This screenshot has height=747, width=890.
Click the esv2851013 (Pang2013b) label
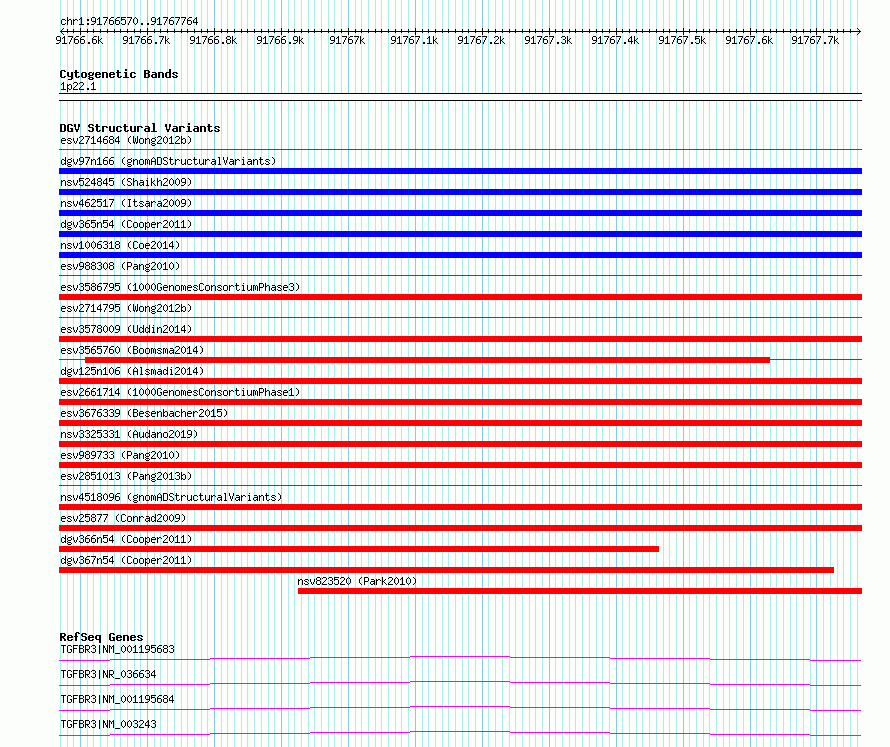click(126, 476)
